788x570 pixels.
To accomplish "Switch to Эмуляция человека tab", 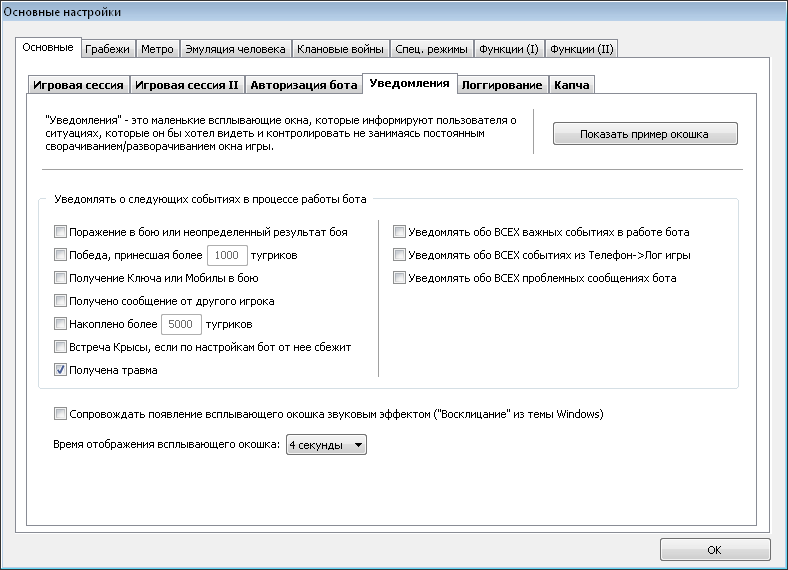I will point(235,49).
